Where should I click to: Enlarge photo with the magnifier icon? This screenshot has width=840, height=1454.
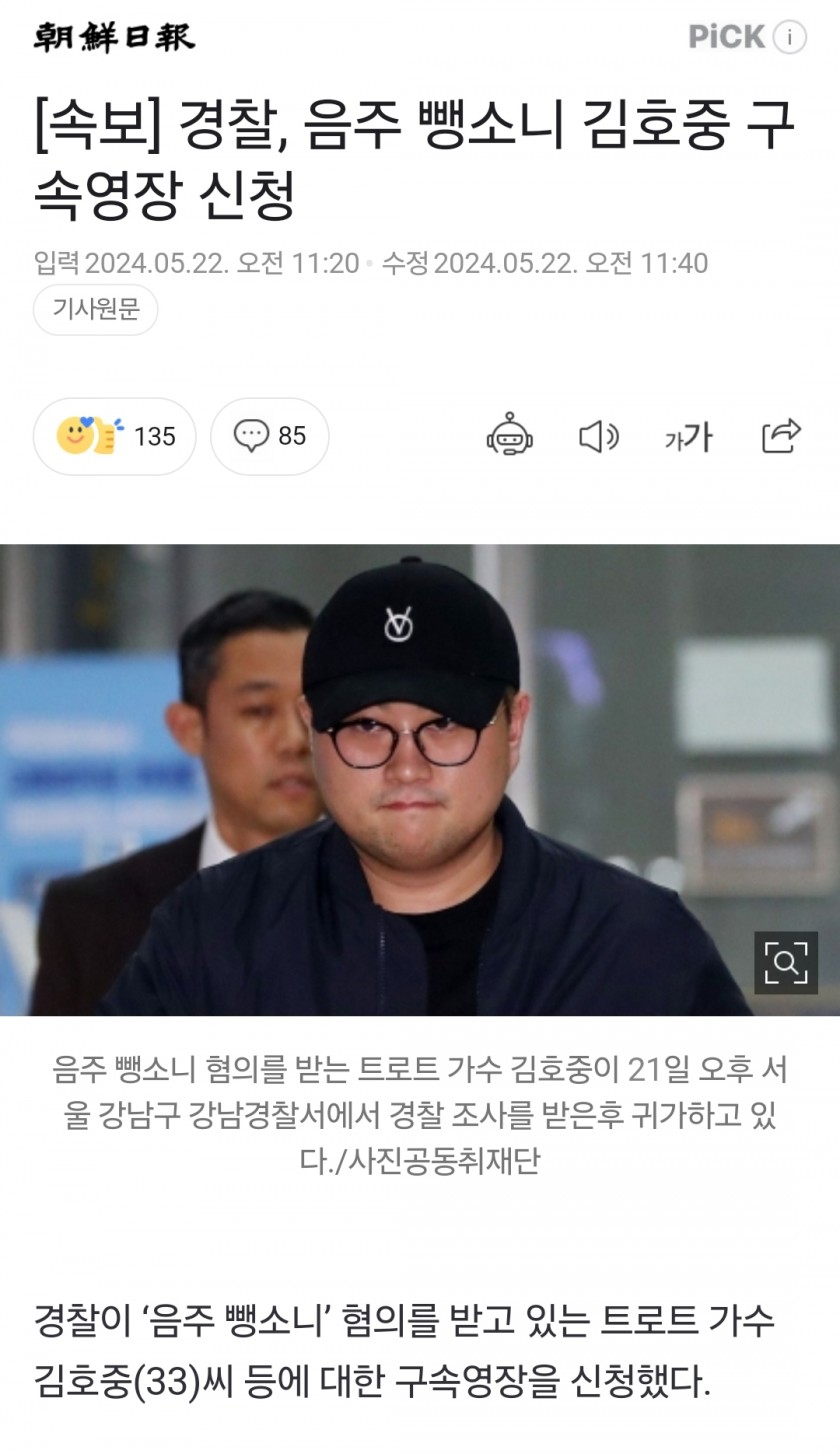pos(786,963)
